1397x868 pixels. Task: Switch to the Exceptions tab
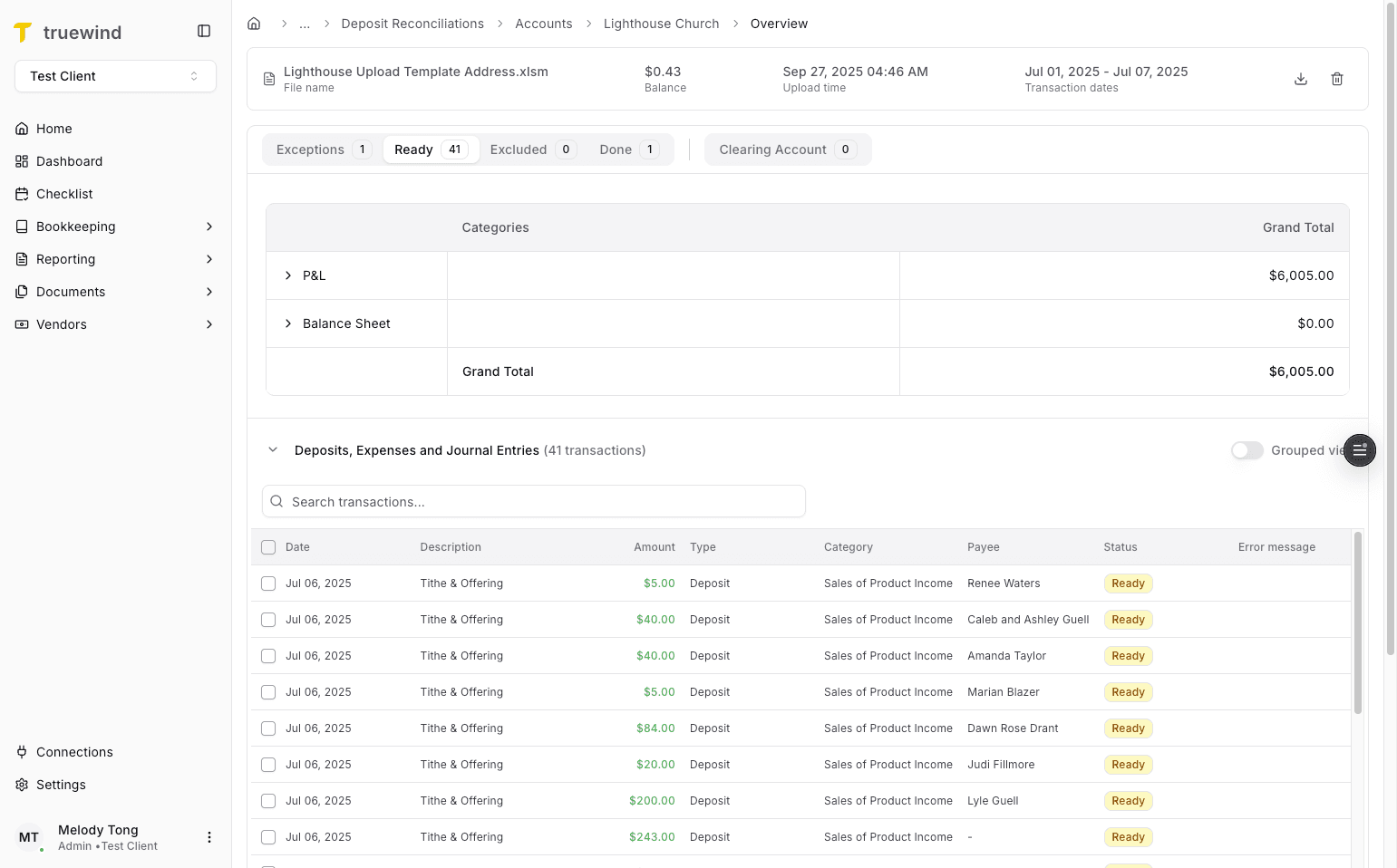[x=319, y=149]
